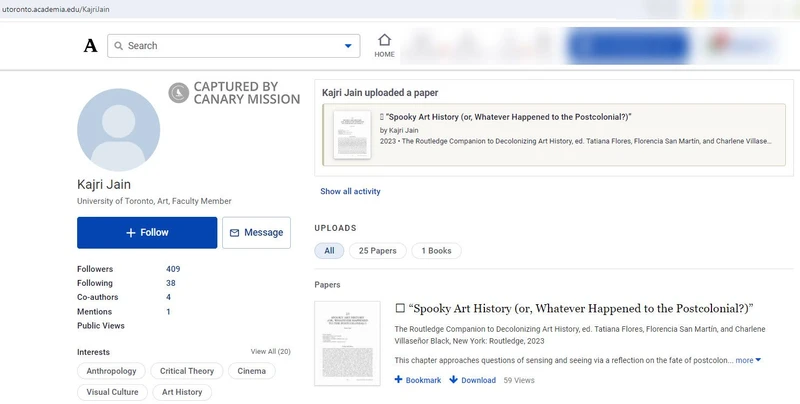Click the 'Kajri Jain' profile name

[x=104, y=184]
